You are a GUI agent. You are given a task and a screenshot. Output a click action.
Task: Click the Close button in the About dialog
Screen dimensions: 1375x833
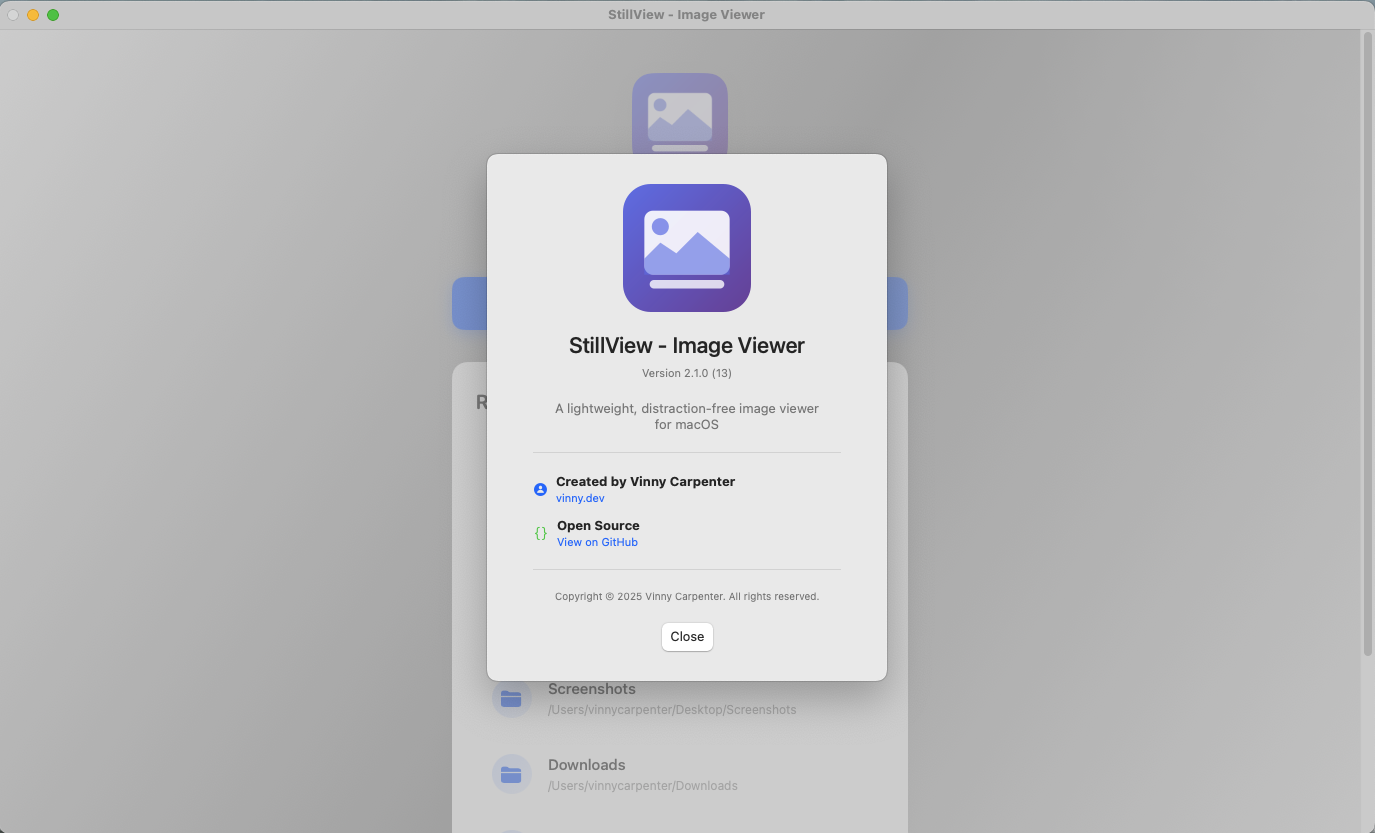tap(687, 637)
